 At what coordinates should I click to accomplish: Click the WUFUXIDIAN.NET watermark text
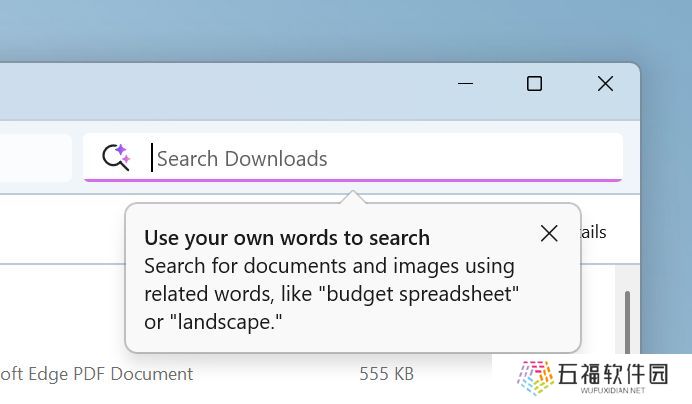pyautogui.click(x=613, y=391)
